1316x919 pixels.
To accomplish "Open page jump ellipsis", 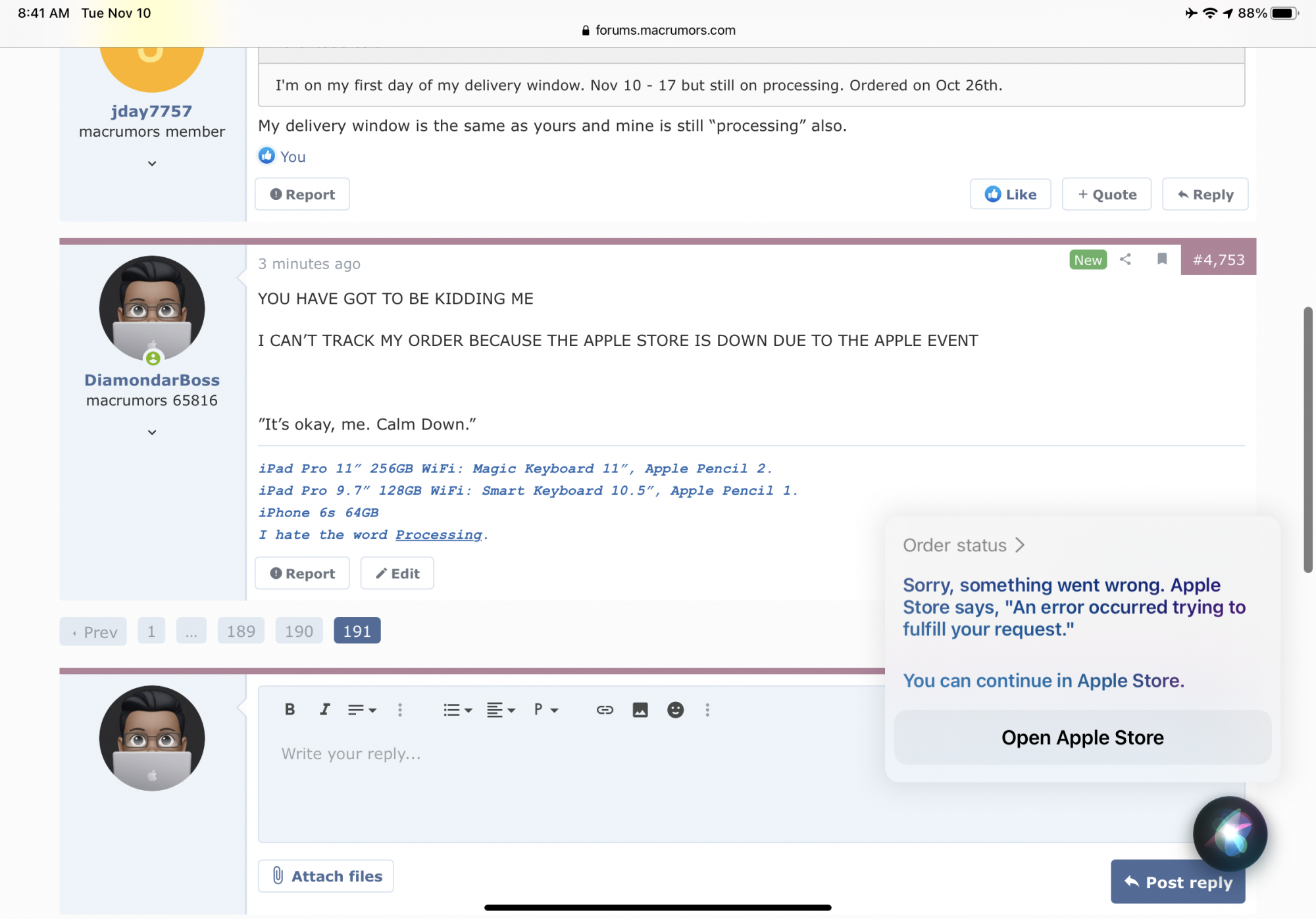I will (x=191, y=631).
